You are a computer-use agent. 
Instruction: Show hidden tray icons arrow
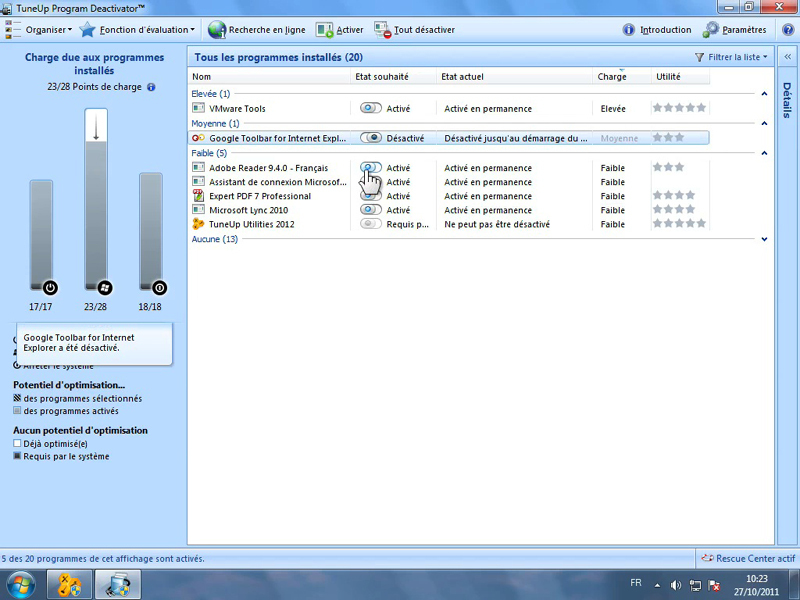point(657,585)
